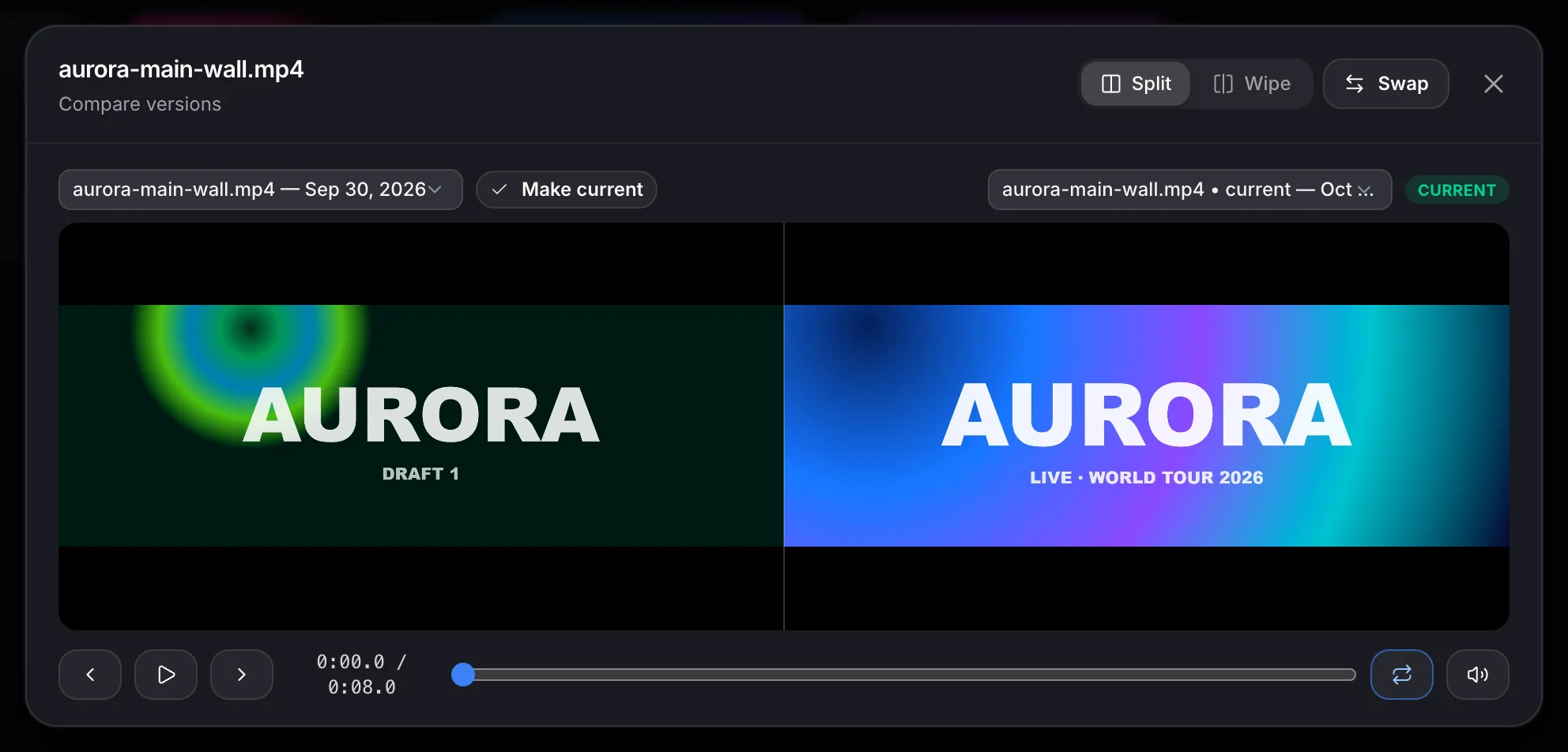Viewport: 1568px width, 752px height.
Task: Swap the two compared versions
Action: (x=1386, y=84)
